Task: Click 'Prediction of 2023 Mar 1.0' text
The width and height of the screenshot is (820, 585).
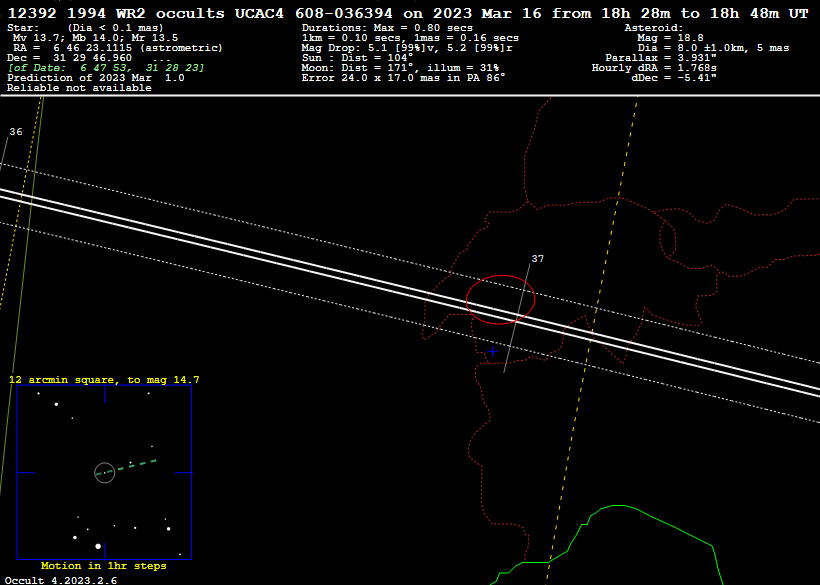Action: [96, 78]
